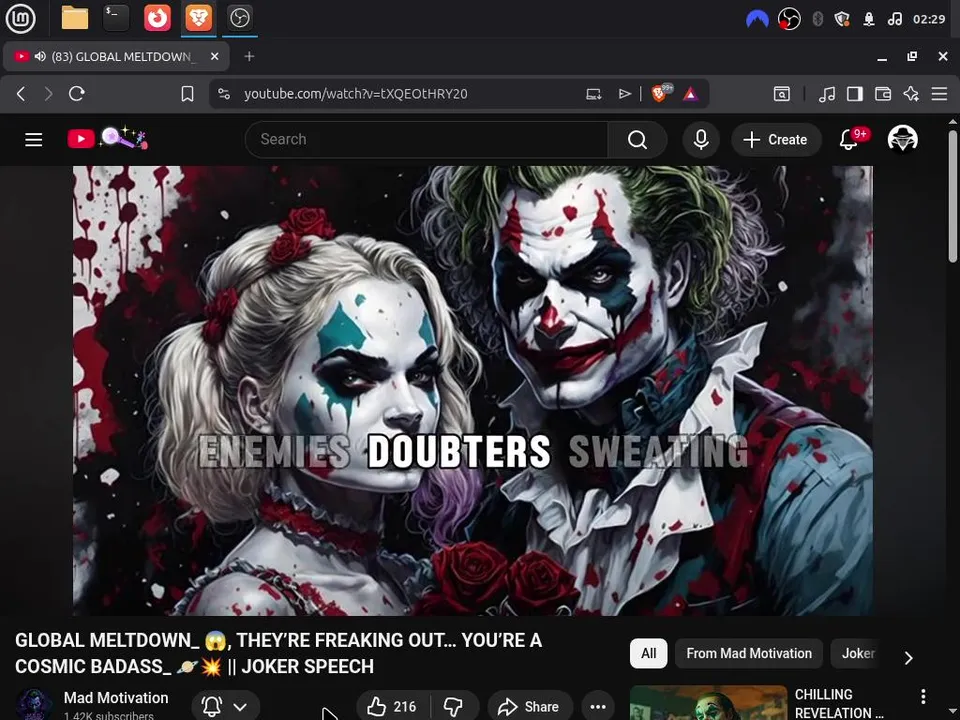The image size is (960, 720).
Task: Click the OBS tray icon
Action: [789, 19]
